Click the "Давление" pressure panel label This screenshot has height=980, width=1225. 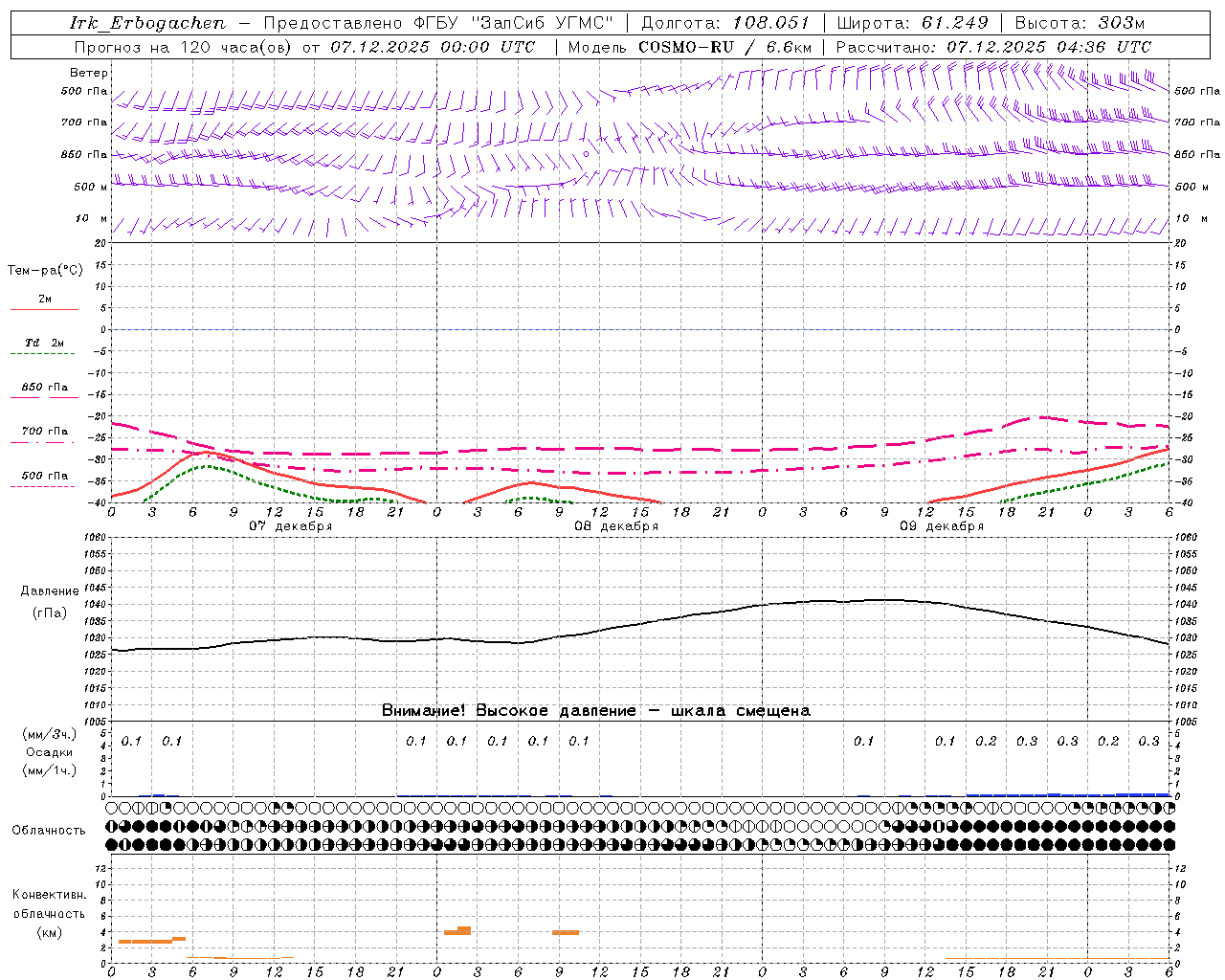(x=50, y=590)
